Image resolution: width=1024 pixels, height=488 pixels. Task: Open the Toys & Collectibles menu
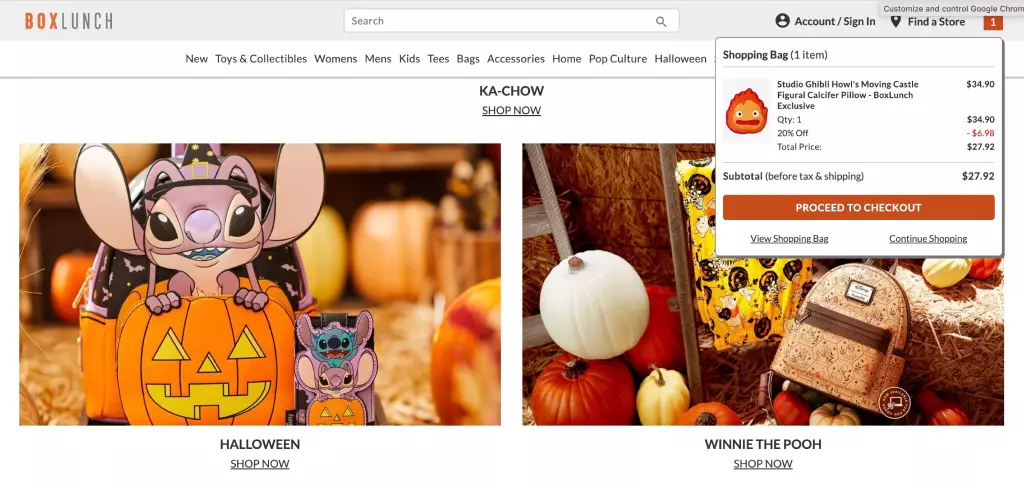261,59
